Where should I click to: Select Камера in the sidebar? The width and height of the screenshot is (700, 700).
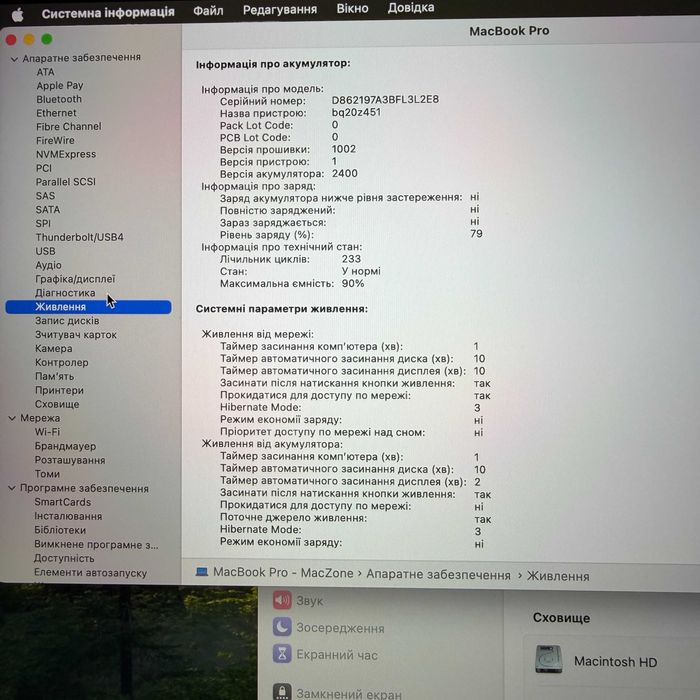[54, 349]
